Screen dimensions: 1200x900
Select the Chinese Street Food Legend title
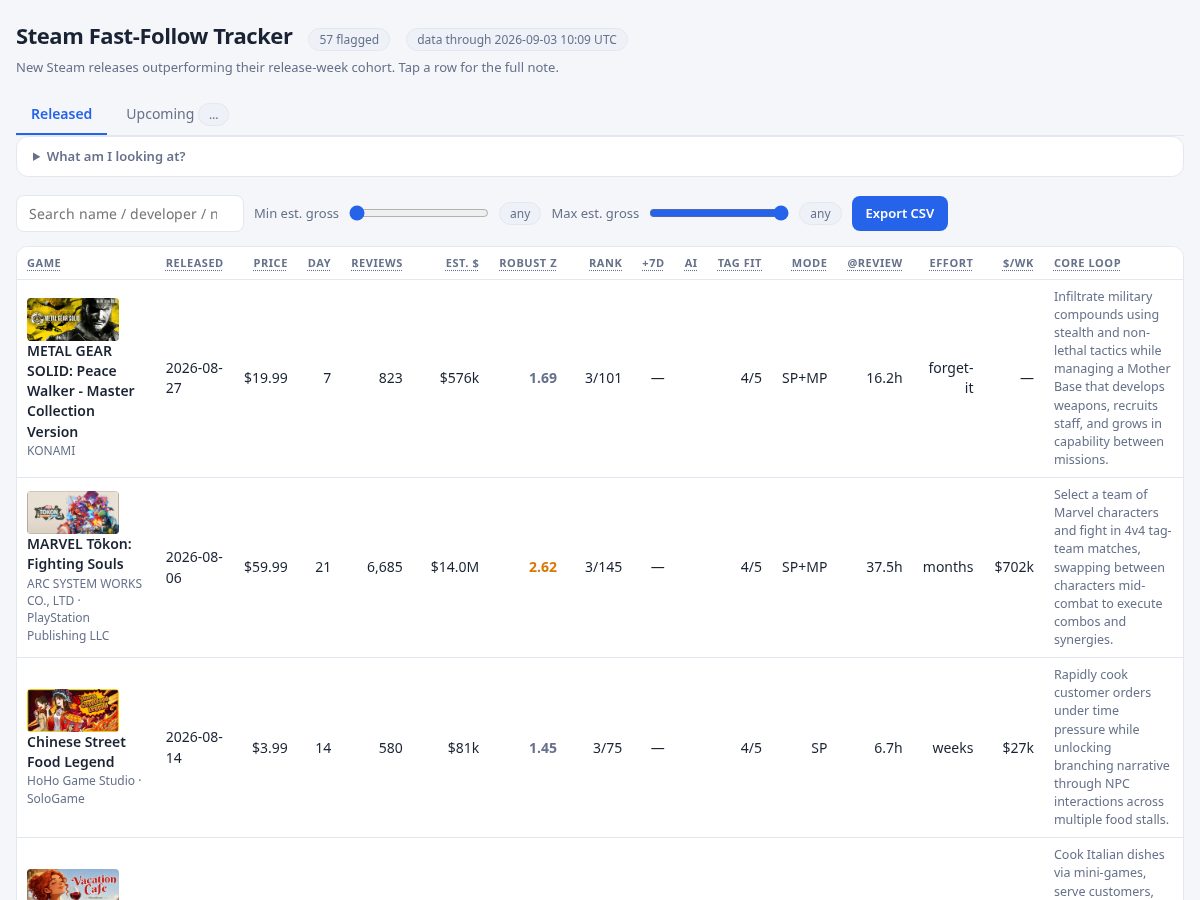(76, 752)
